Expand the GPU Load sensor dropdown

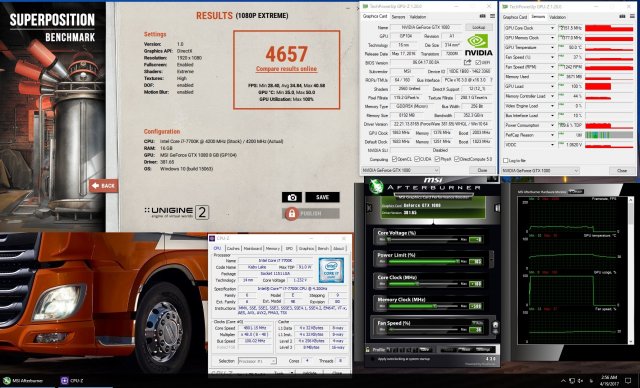[552, 86]
